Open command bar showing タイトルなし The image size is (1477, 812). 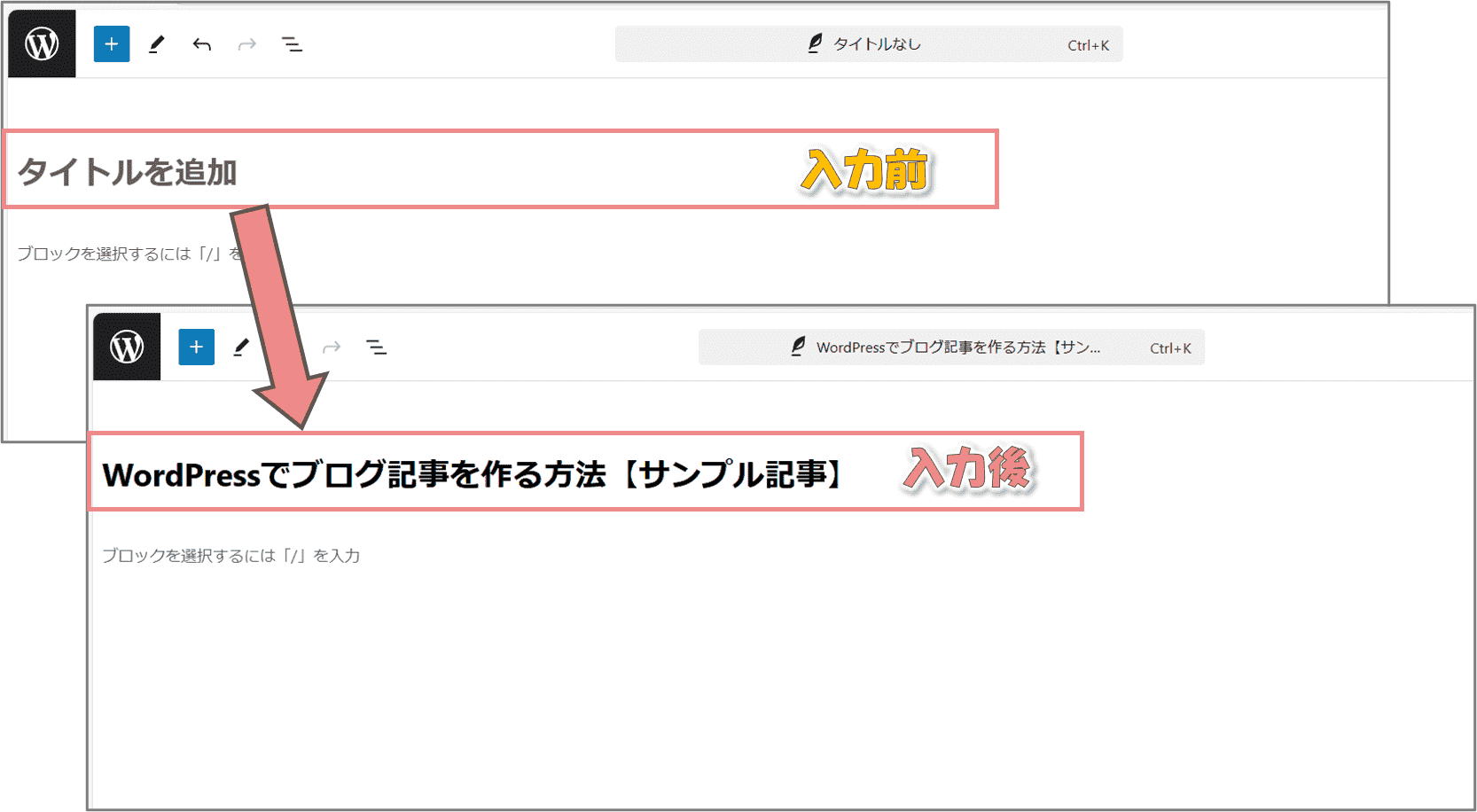869,44
